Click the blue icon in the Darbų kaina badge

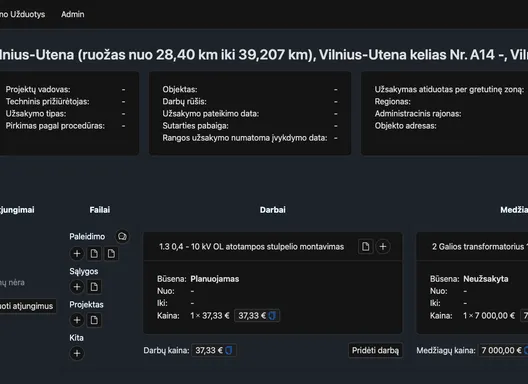(229, 350)
